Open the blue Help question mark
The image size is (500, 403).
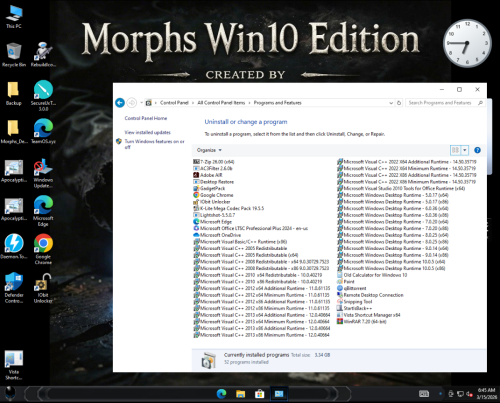(477, 150)
